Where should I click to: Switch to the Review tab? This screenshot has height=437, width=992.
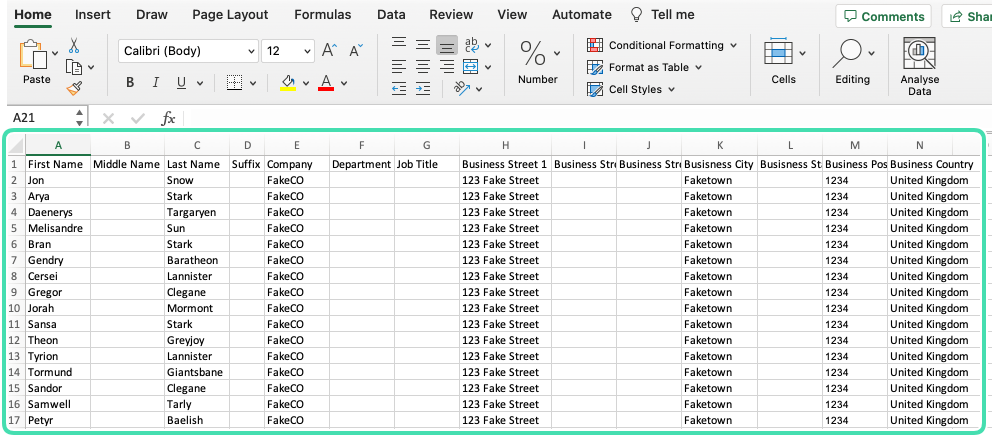coord(451,15)
